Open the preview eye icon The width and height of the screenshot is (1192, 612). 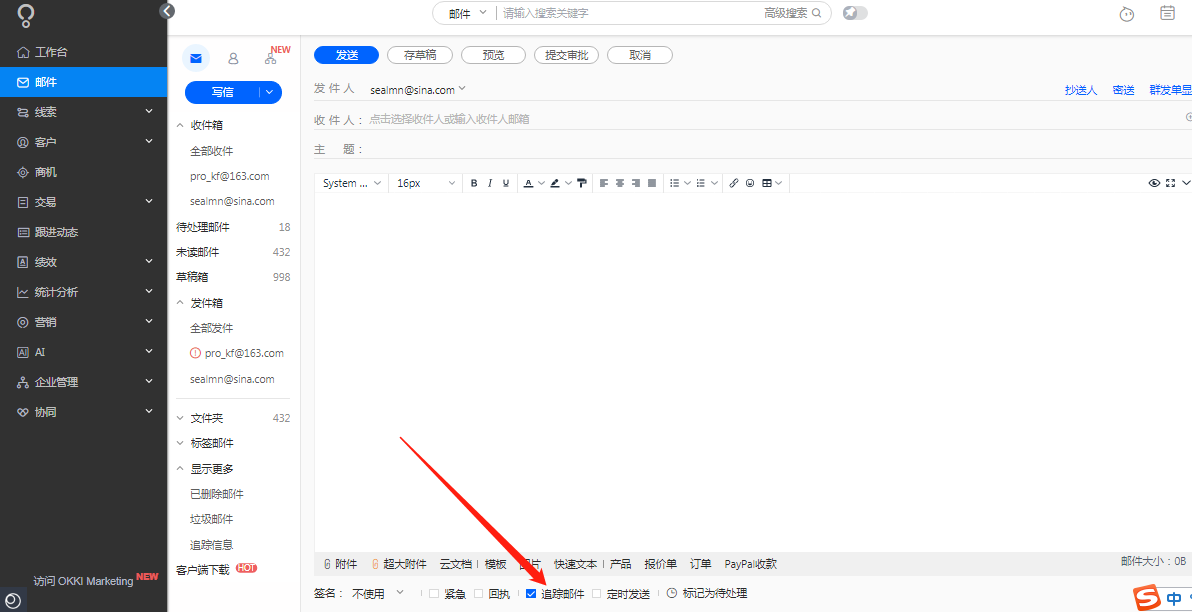1154,182
